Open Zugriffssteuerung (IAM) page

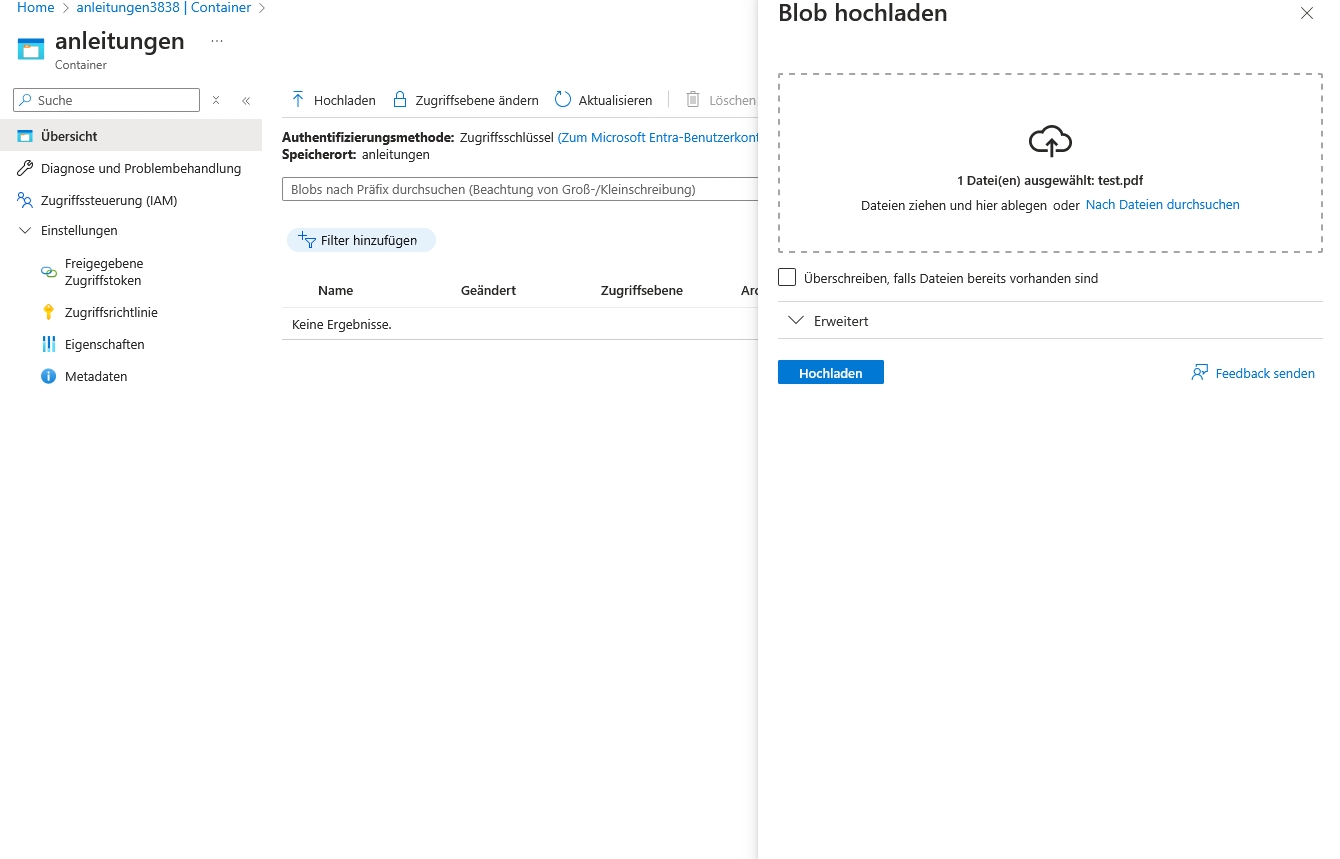tap(108, 200)
